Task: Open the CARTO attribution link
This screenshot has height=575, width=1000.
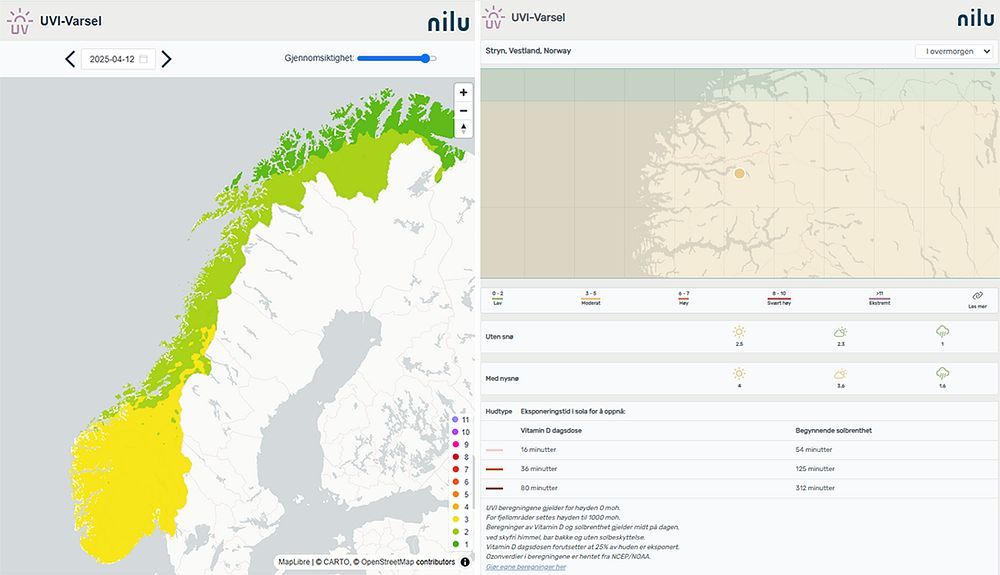Action: click(x=332, y=562)
